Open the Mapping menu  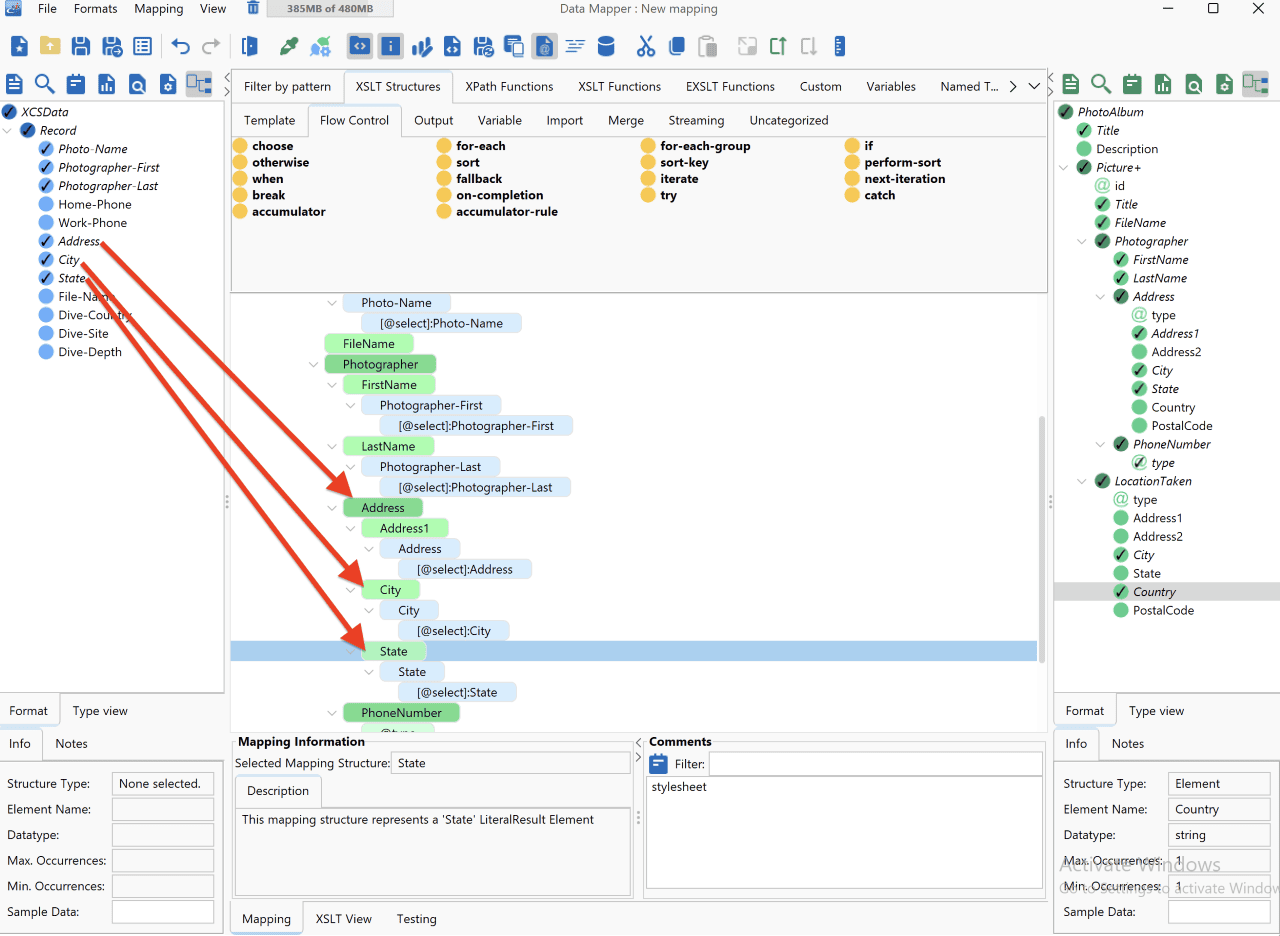point(159,8)
